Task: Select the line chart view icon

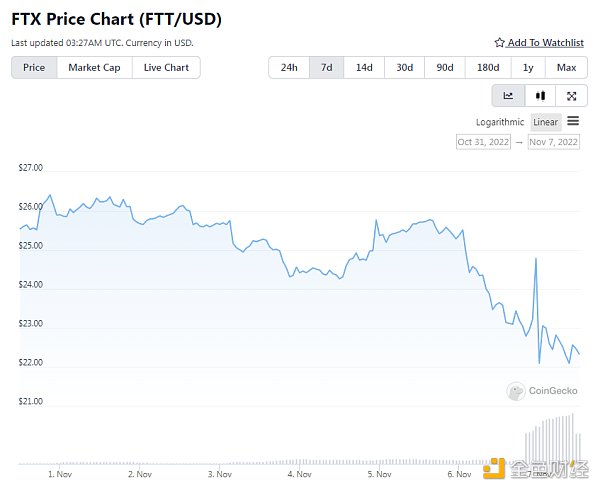Action: point(508,96)
